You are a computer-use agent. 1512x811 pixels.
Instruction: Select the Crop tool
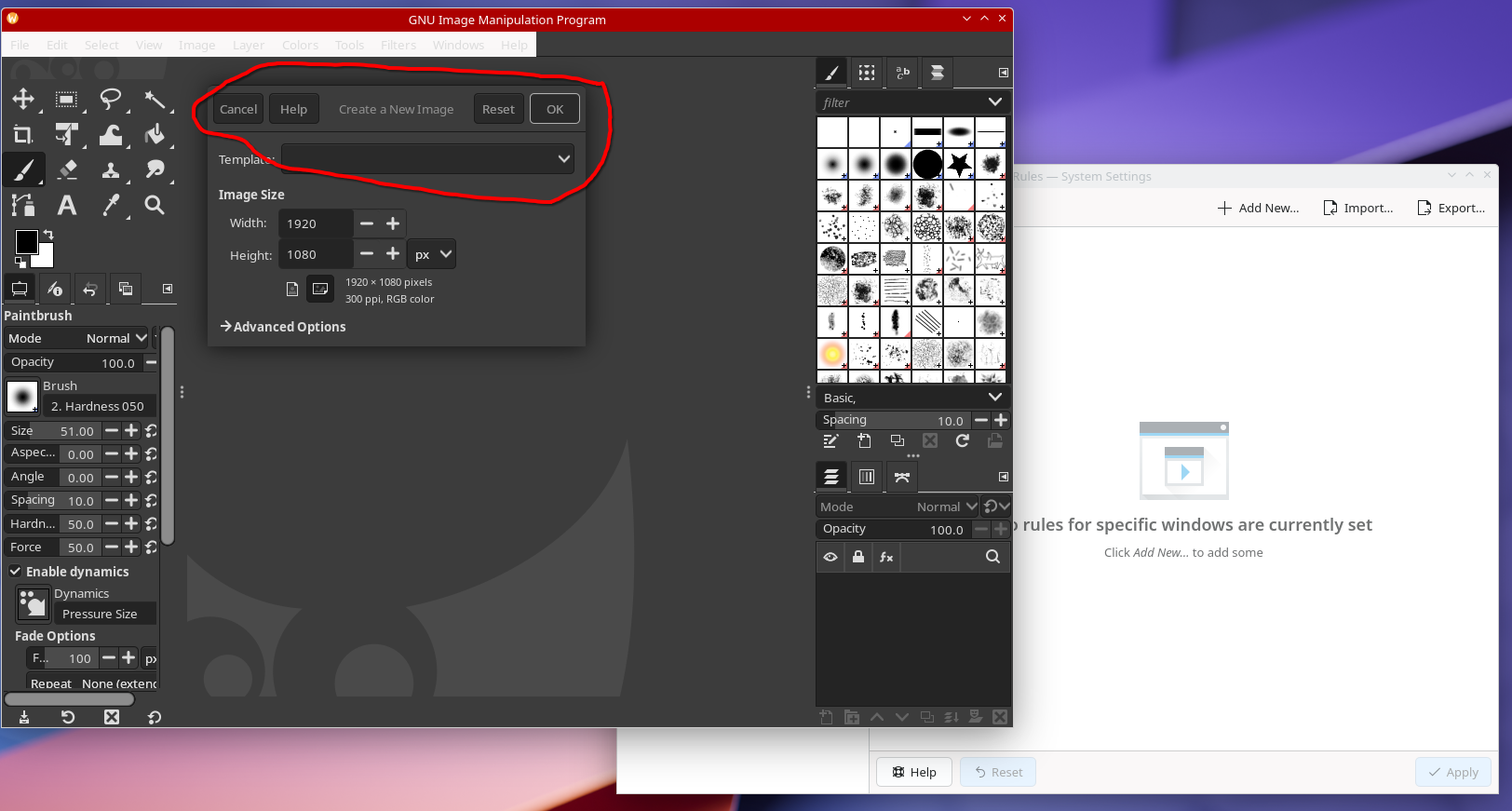coord(23,135)
